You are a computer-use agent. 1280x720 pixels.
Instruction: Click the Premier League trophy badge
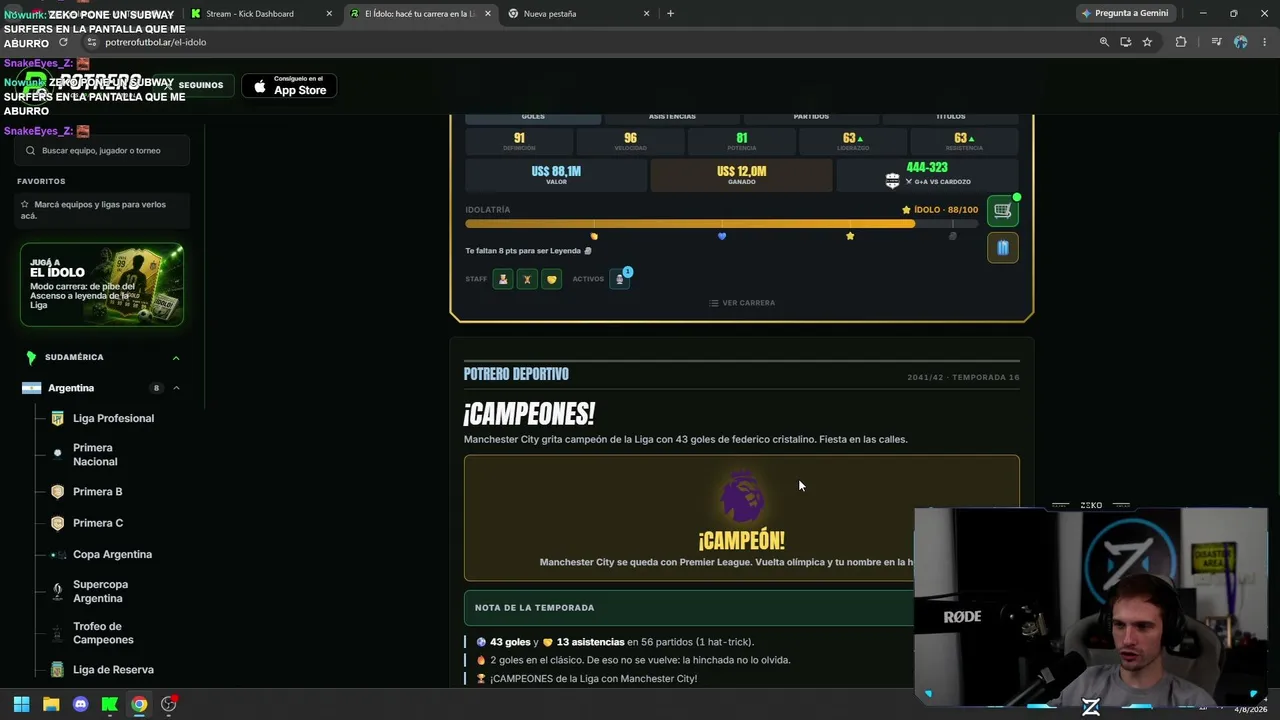click(742, 497)
